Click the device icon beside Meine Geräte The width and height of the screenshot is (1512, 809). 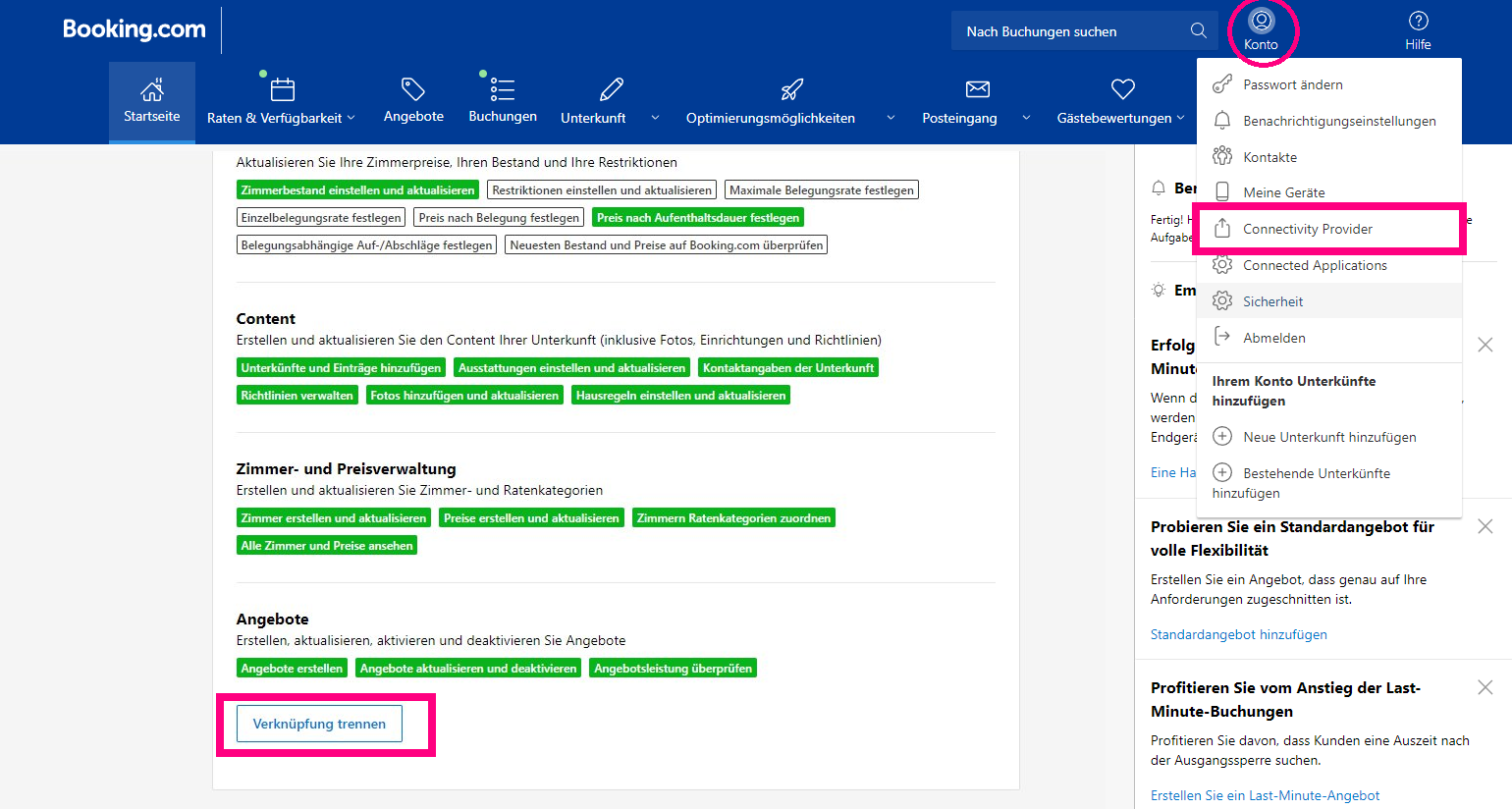1222,191
